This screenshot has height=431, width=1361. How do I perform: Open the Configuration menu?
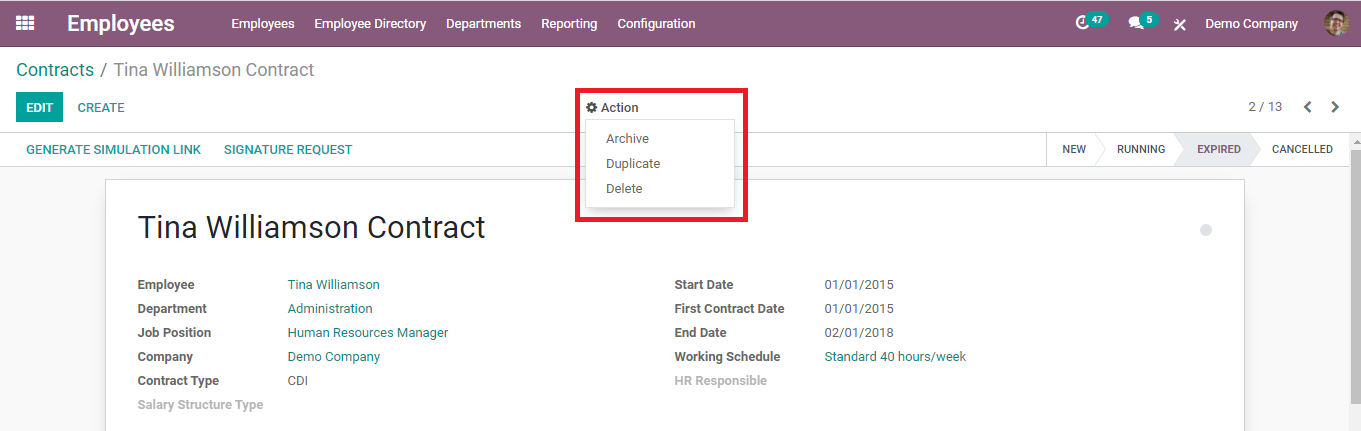656,23
